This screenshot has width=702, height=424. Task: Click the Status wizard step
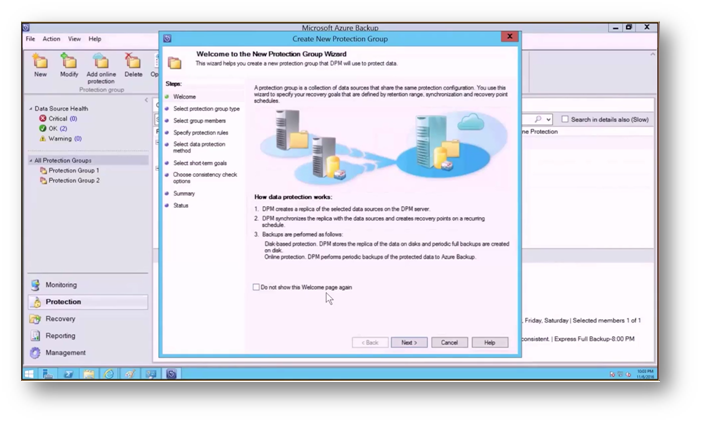click(x=181, y=206)
